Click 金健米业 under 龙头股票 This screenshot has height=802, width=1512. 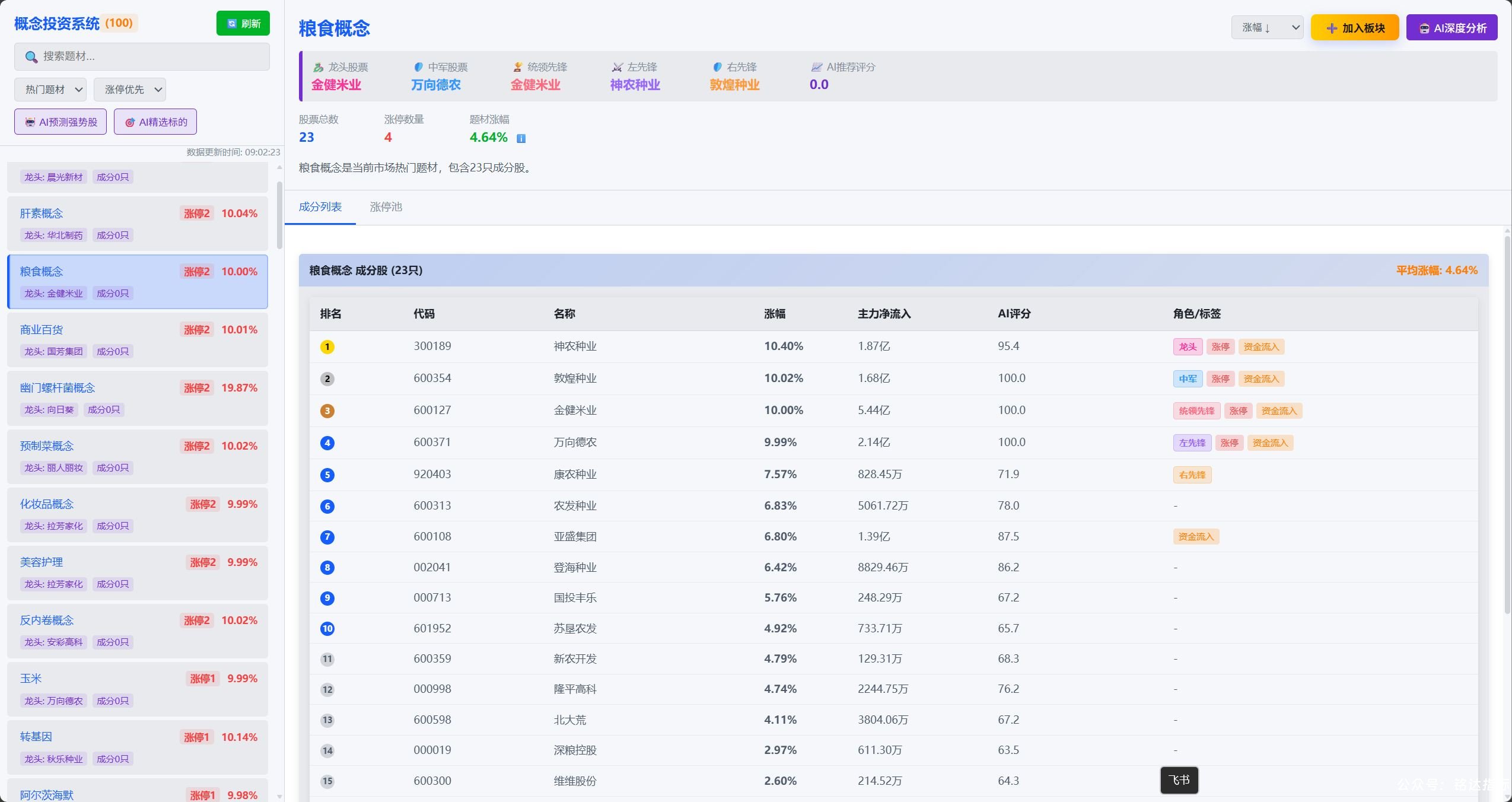click(336, 85)
